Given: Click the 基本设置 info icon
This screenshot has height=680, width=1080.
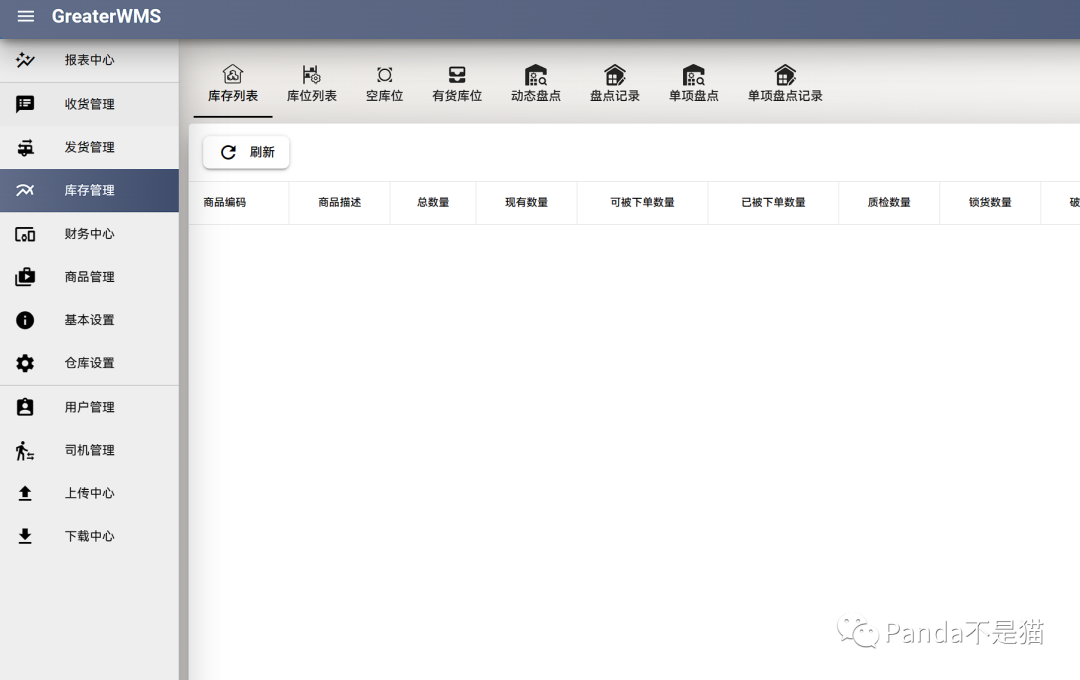Looking at the screenshot, I should (x=25, y=320).
